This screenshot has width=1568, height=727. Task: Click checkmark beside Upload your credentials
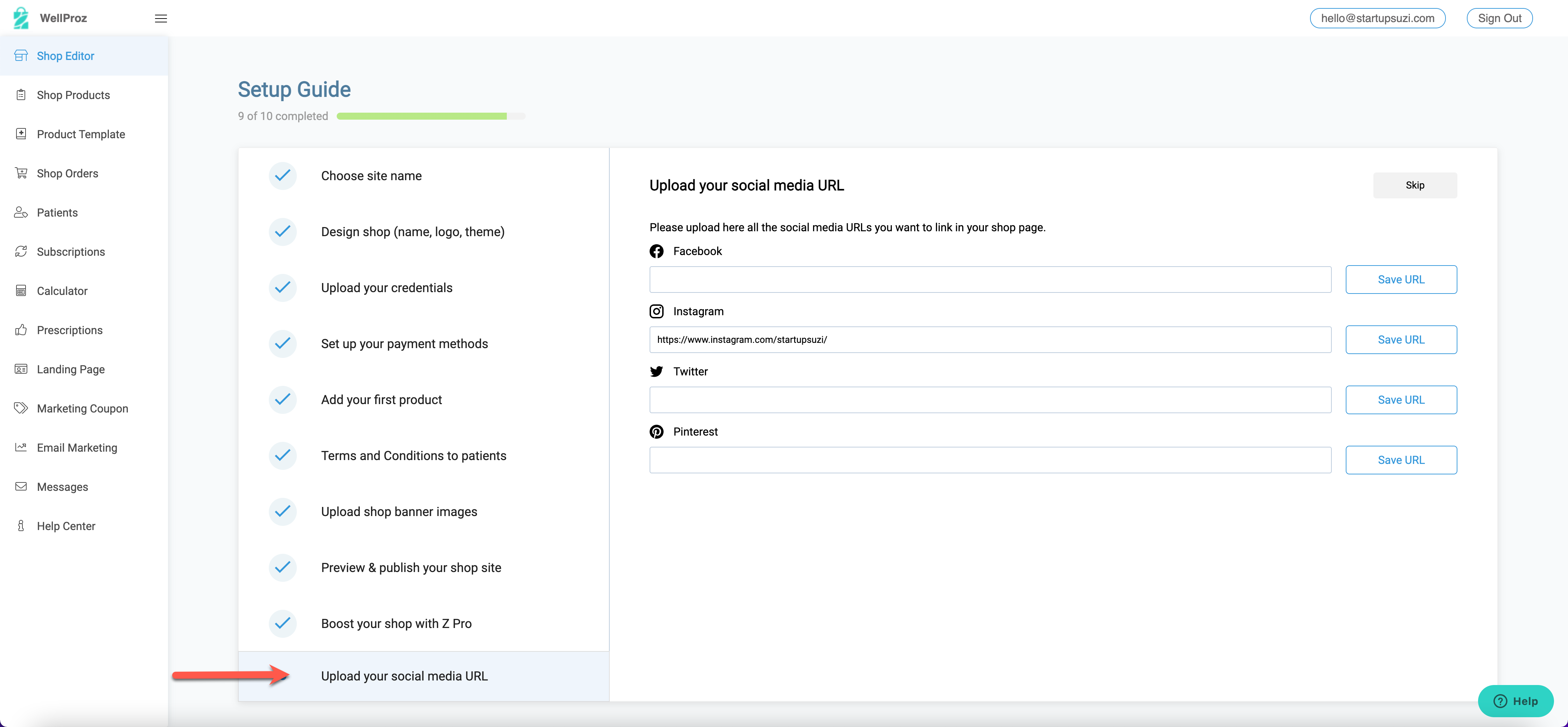click(282, 288)
